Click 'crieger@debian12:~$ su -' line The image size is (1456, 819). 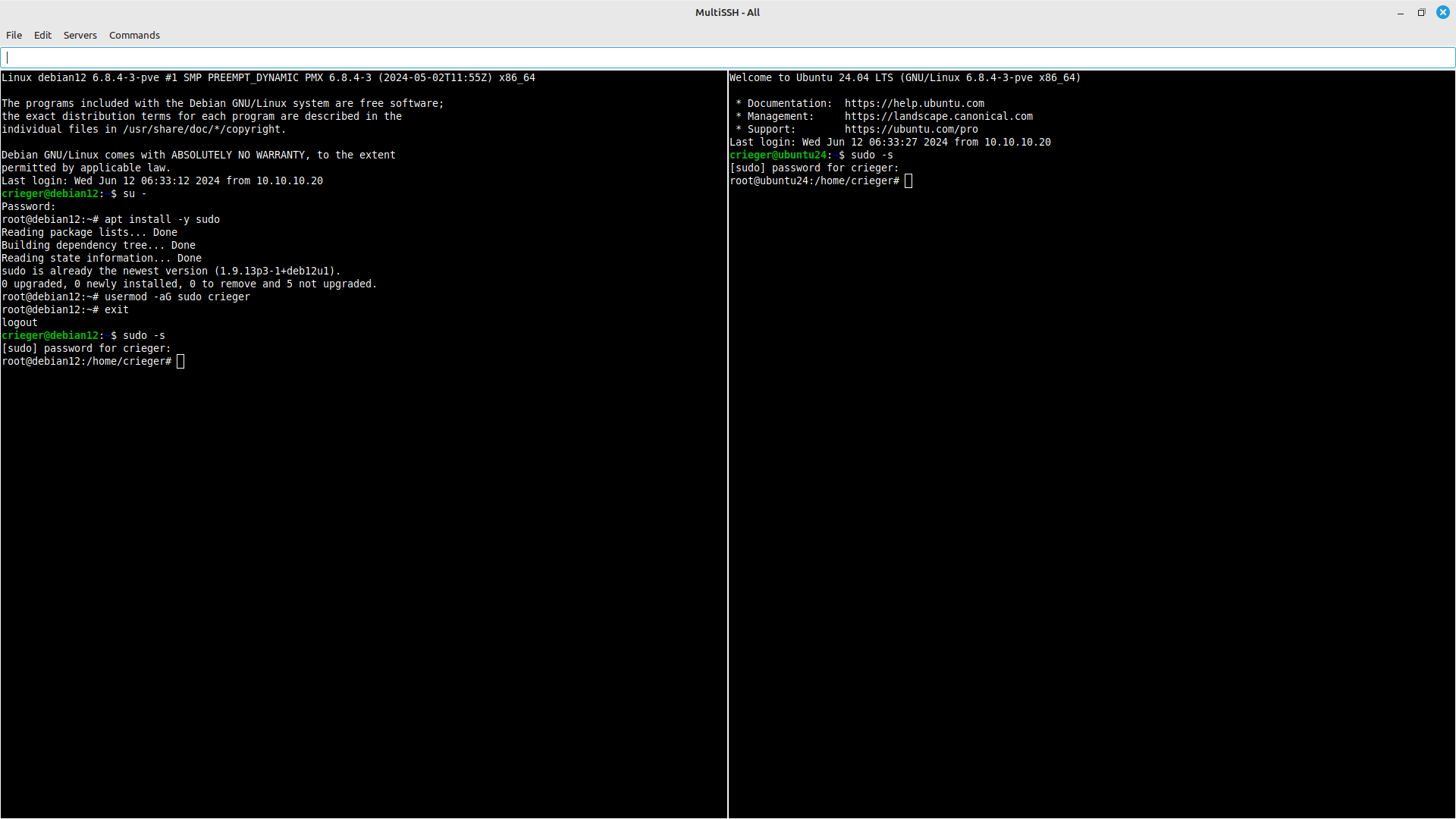coord(74,194)
